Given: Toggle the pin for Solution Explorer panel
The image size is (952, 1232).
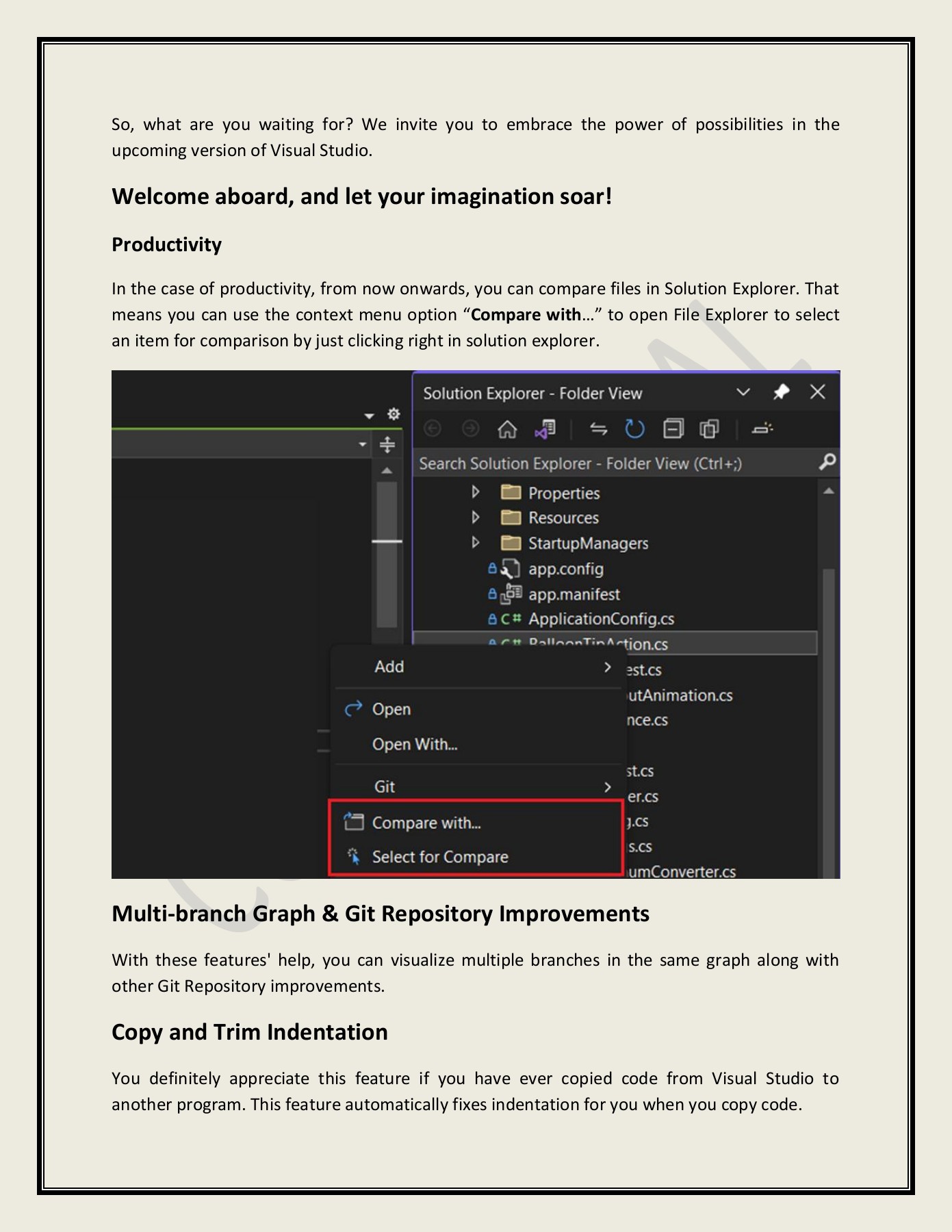Looking at the screenshot, I should pos(781,392).
